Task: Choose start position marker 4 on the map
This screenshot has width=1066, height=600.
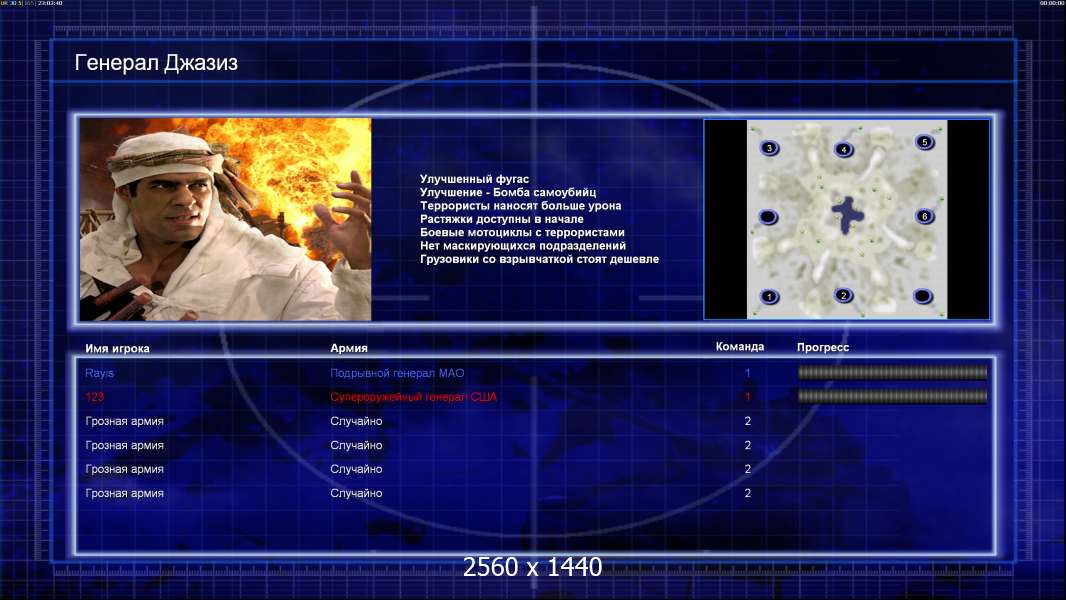Action: (844, 149)
